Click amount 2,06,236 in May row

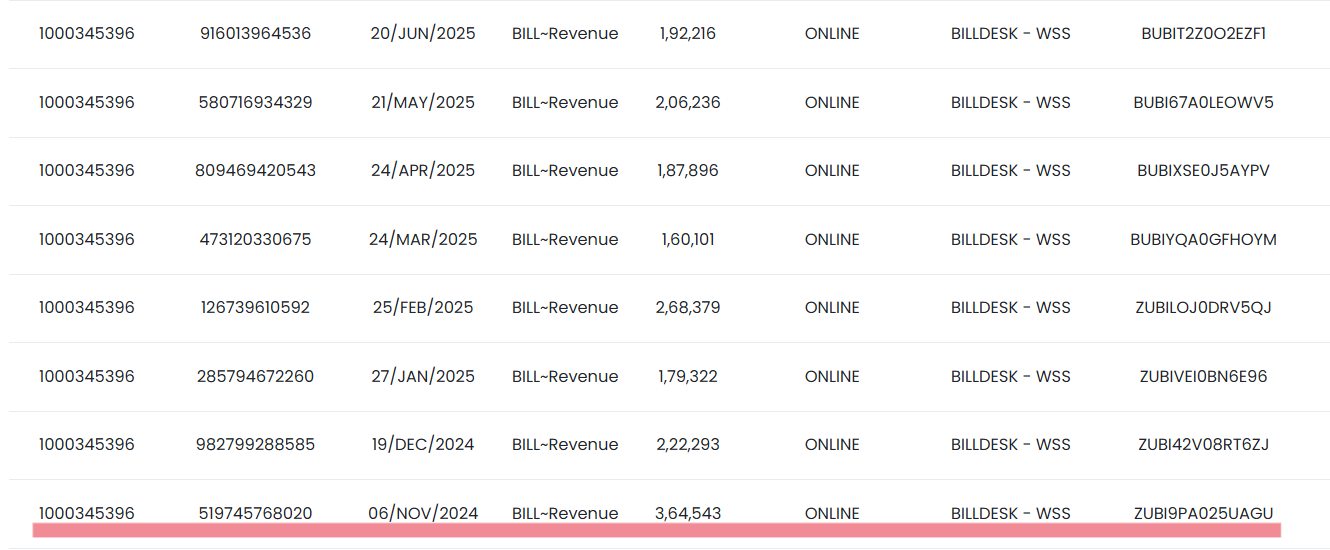(688, 102)
